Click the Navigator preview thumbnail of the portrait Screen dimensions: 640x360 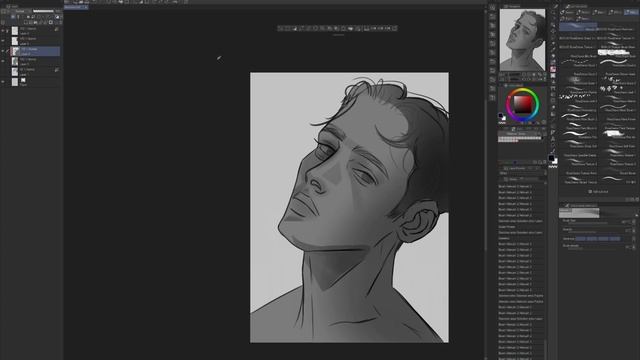point(522,40)
